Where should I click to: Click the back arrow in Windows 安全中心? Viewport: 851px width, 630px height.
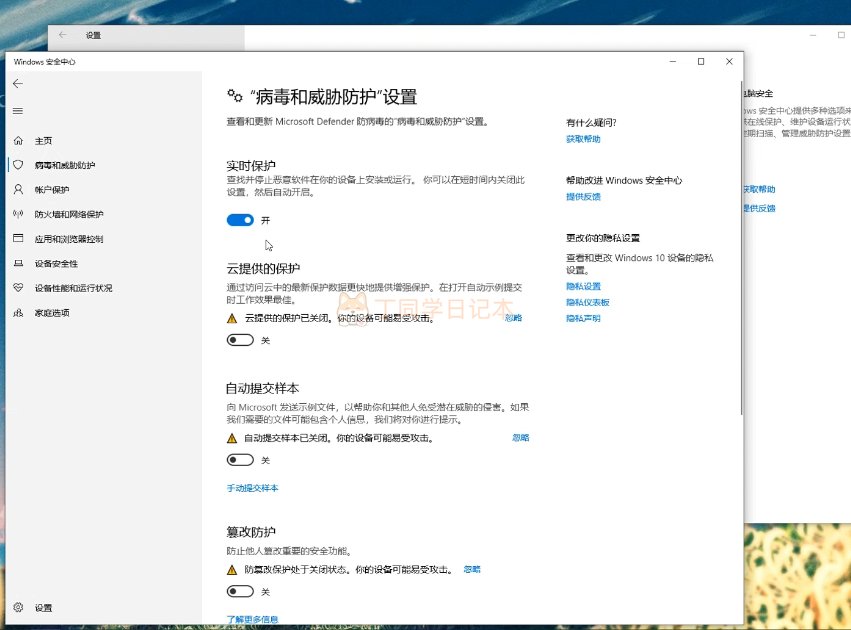(x=17, y=84)
